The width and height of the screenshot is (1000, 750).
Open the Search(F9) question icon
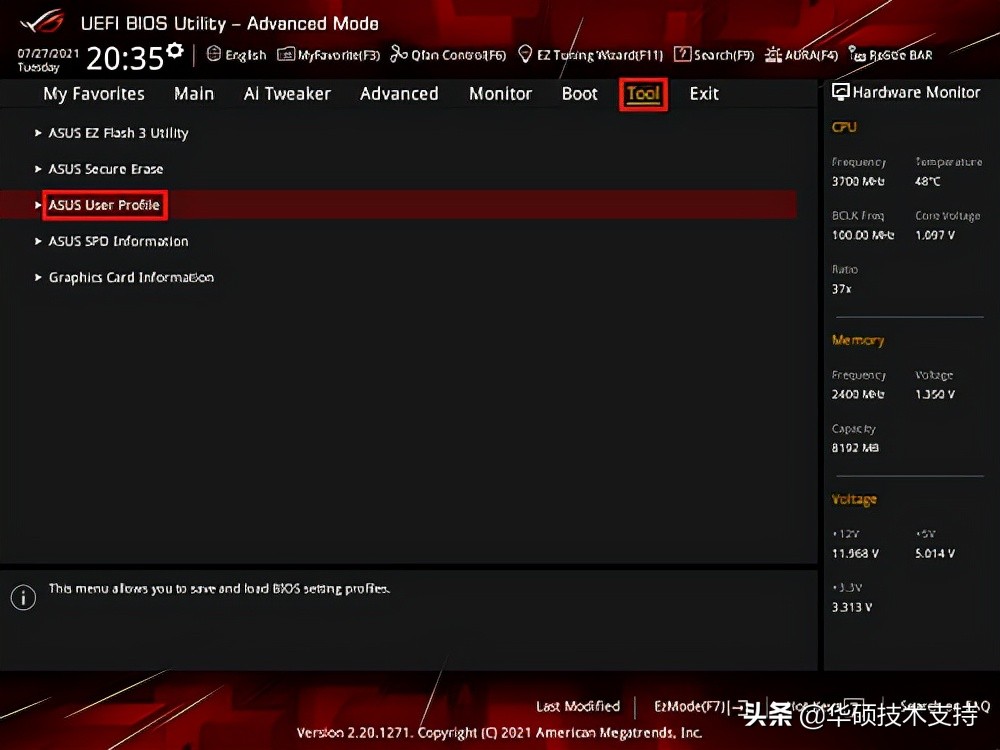[x=682, y=54]
